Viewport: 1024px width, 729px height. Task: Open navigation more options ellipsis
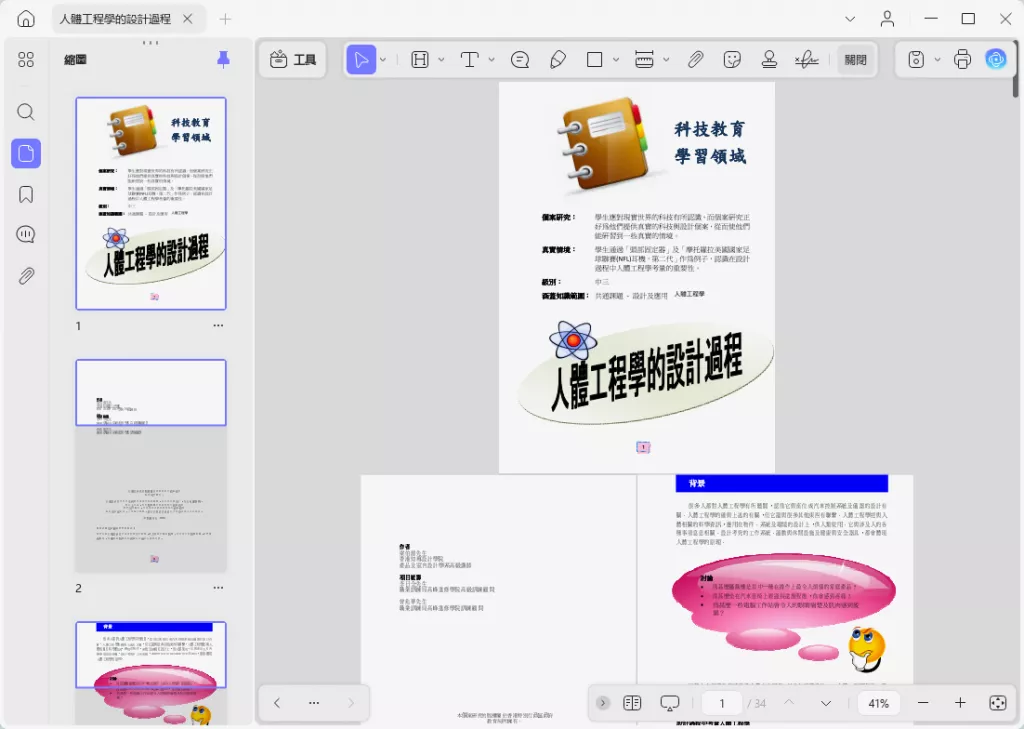pyautogui.click(x=314, y=703)
